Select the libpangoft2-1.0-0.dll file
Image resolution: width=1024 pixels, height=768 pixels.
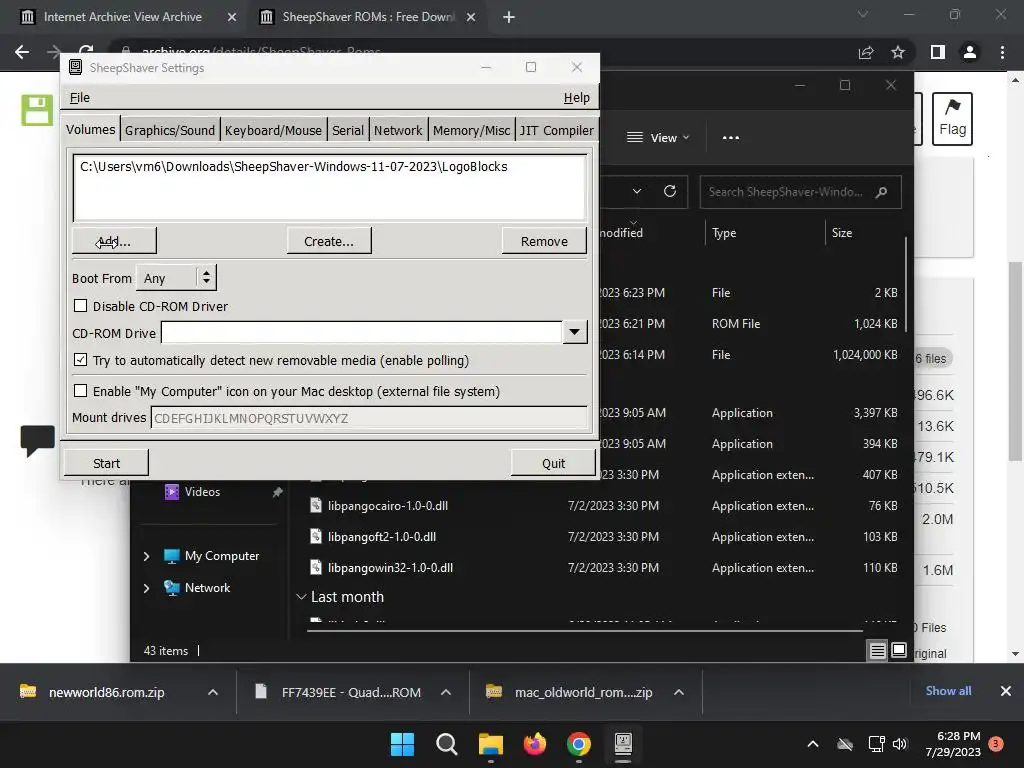point(382,537)
